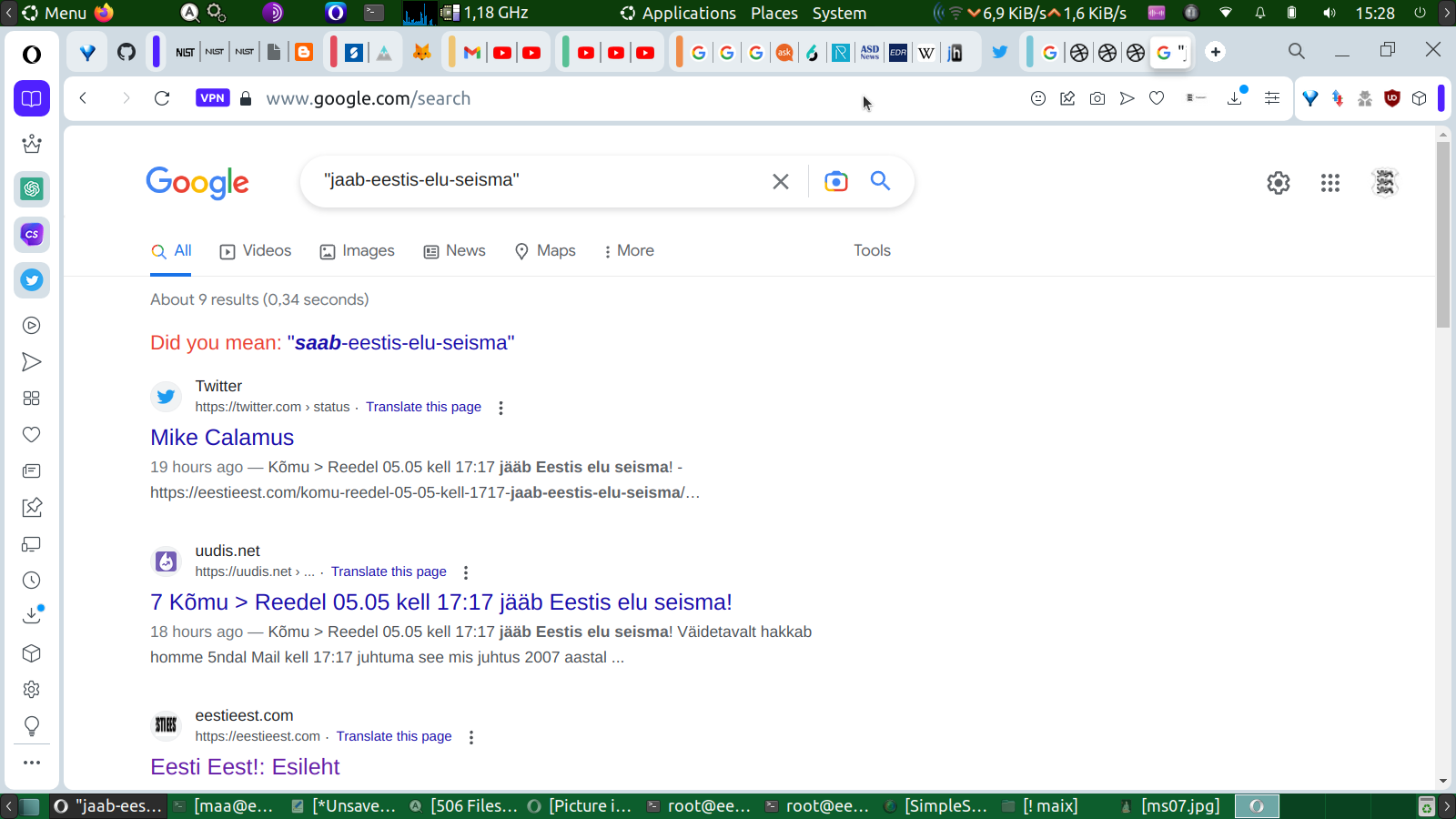Go back to the previous page
1456x819 pixels.
coord(83,98)
